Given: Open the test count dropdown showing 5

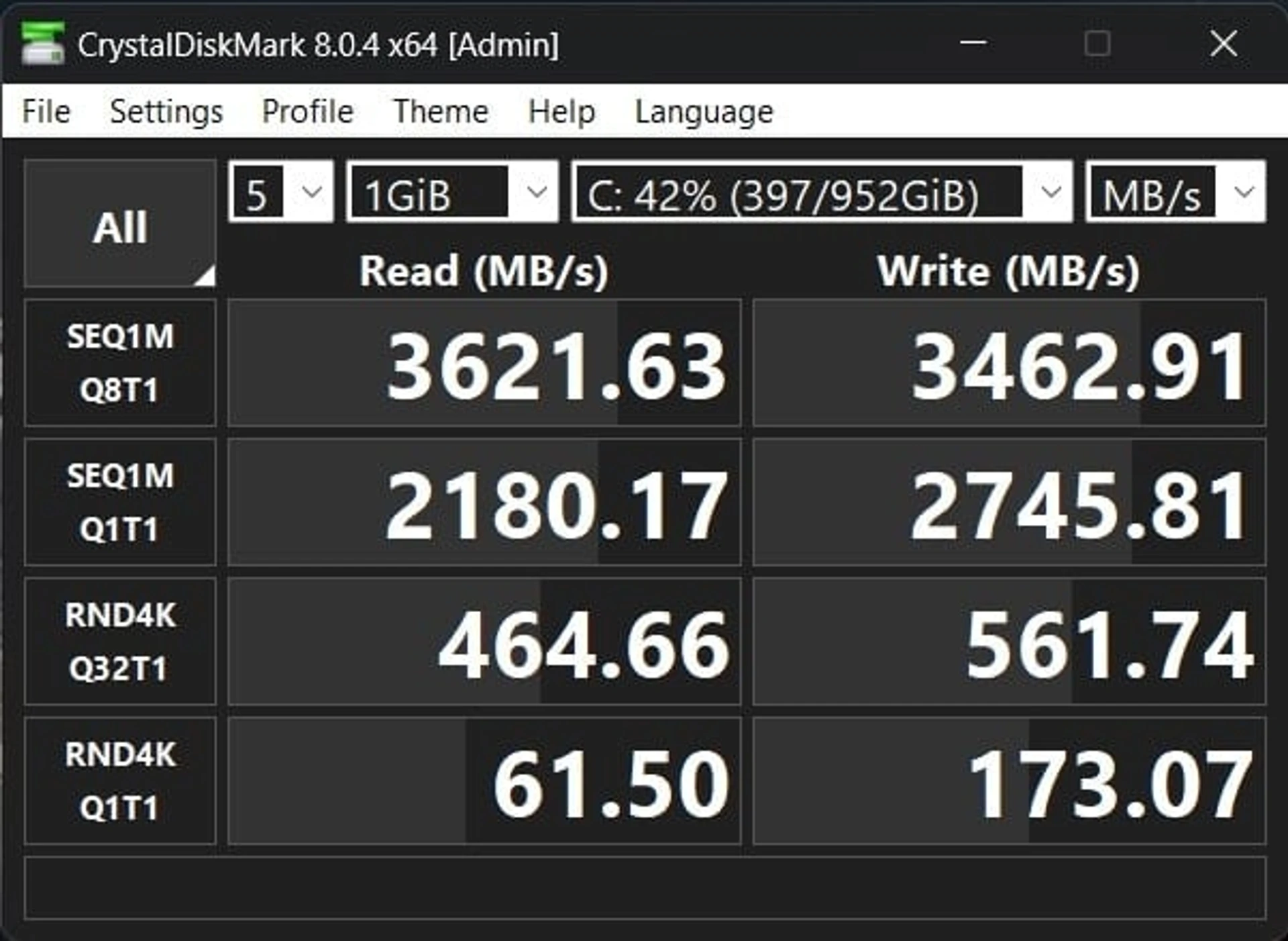Looking at the screenshot, I should point(281,191).
